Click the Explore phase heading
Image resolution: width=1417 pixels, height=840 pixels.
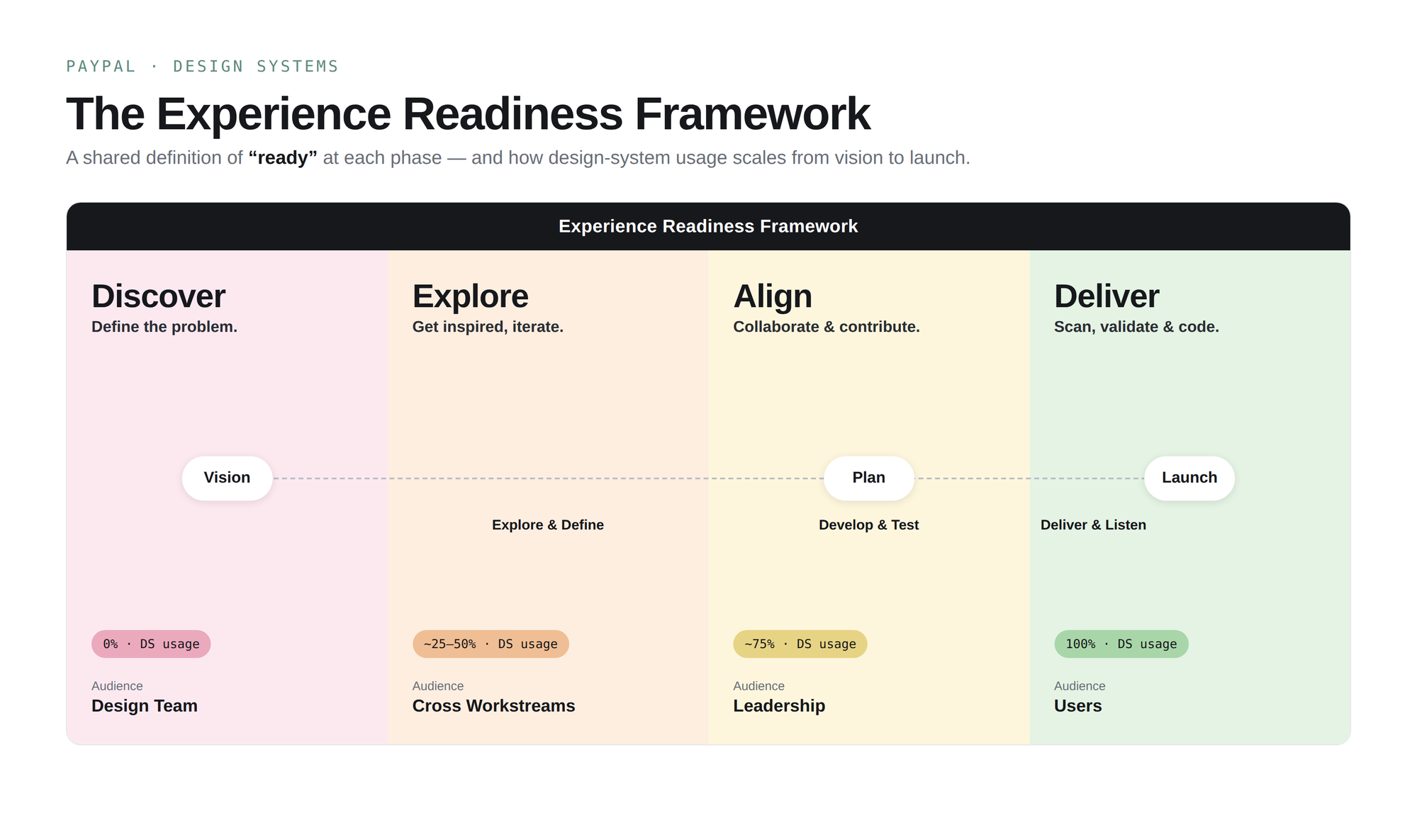click(x=470, y=296)
